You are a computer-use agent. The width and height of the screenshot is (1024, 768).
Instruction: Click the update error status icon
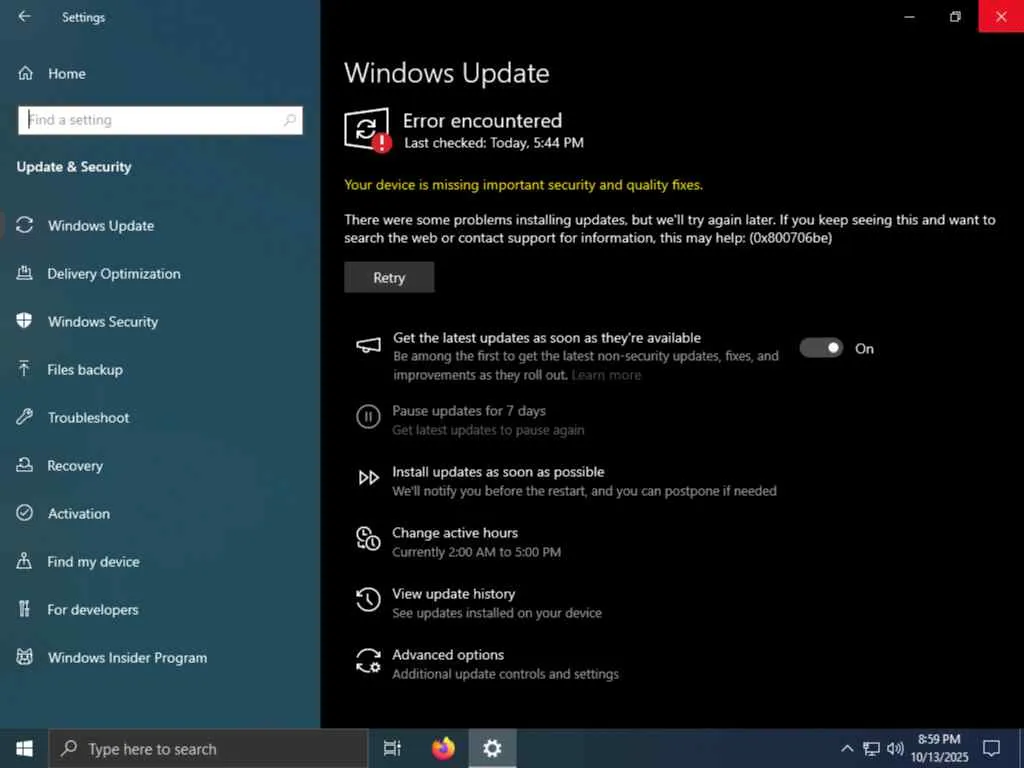368,130
